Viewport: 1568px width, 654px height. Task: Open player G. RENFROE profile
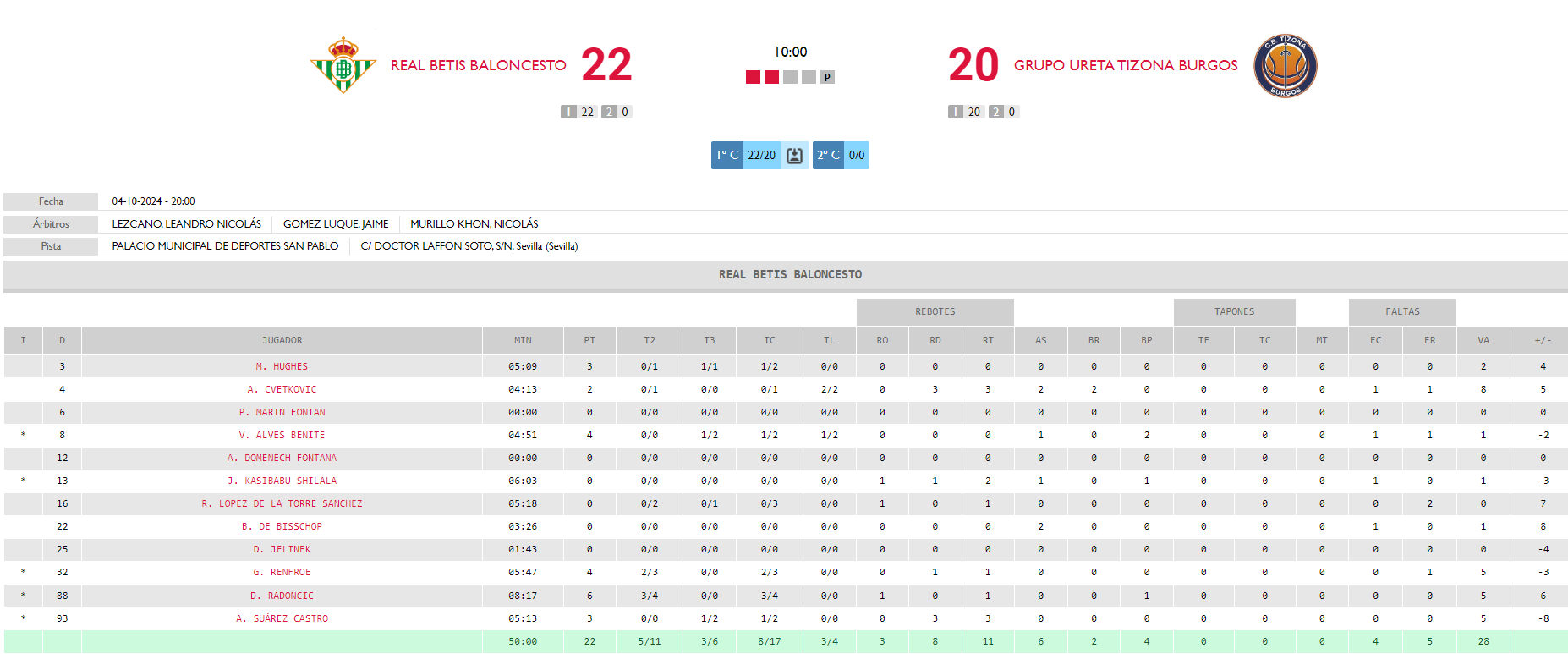[x=282, y=572]
